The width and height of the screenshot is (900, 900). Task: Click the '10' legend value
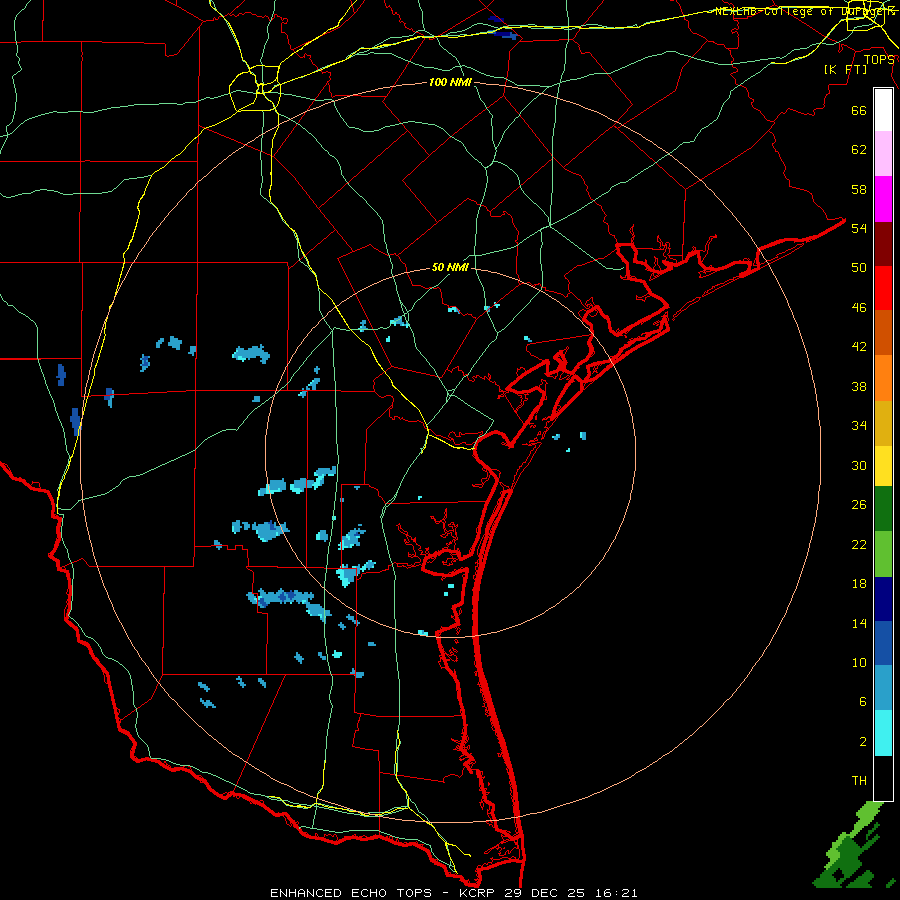click(x=859, y=662)
